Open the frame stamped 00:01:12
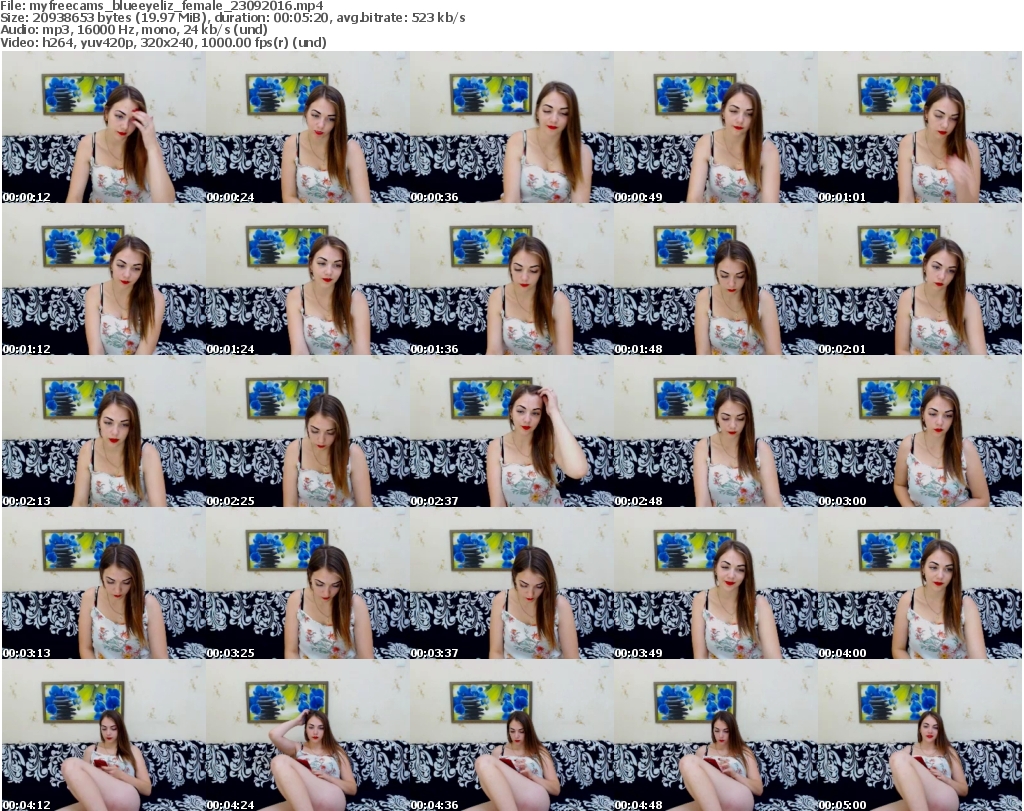1024x811 pixels. [104, 279]
